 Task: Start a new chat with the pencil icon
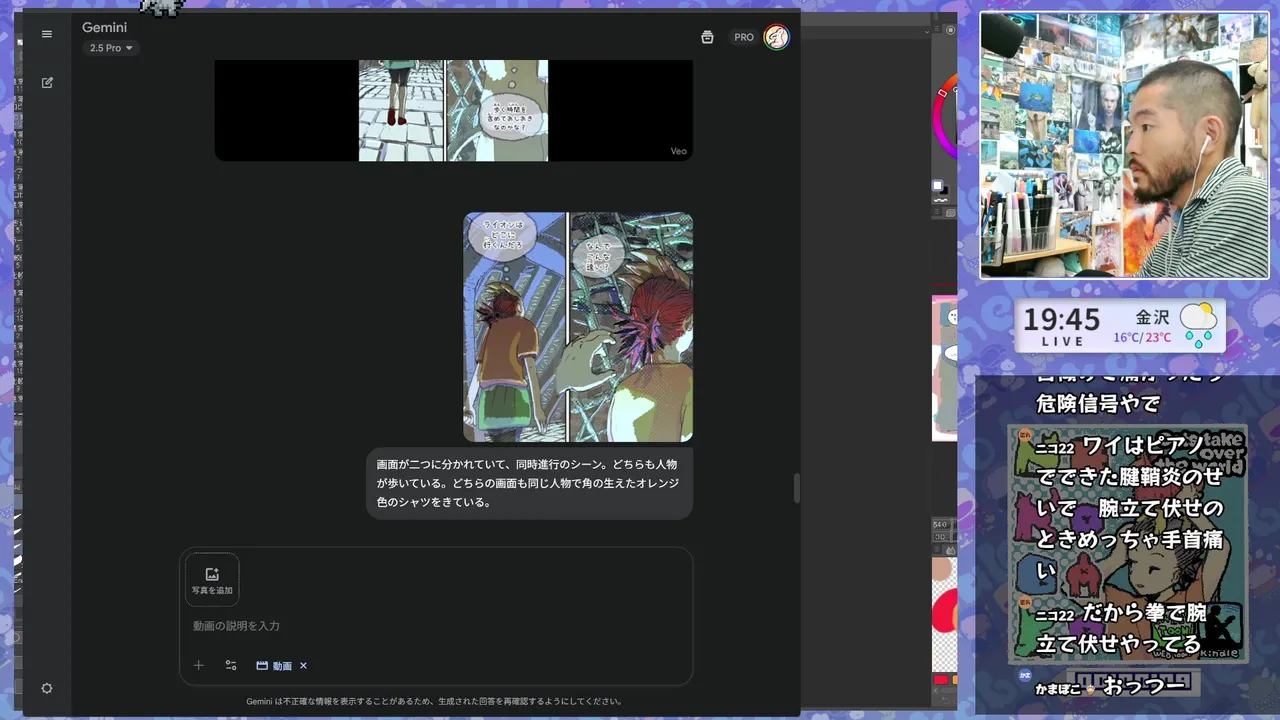47,83
